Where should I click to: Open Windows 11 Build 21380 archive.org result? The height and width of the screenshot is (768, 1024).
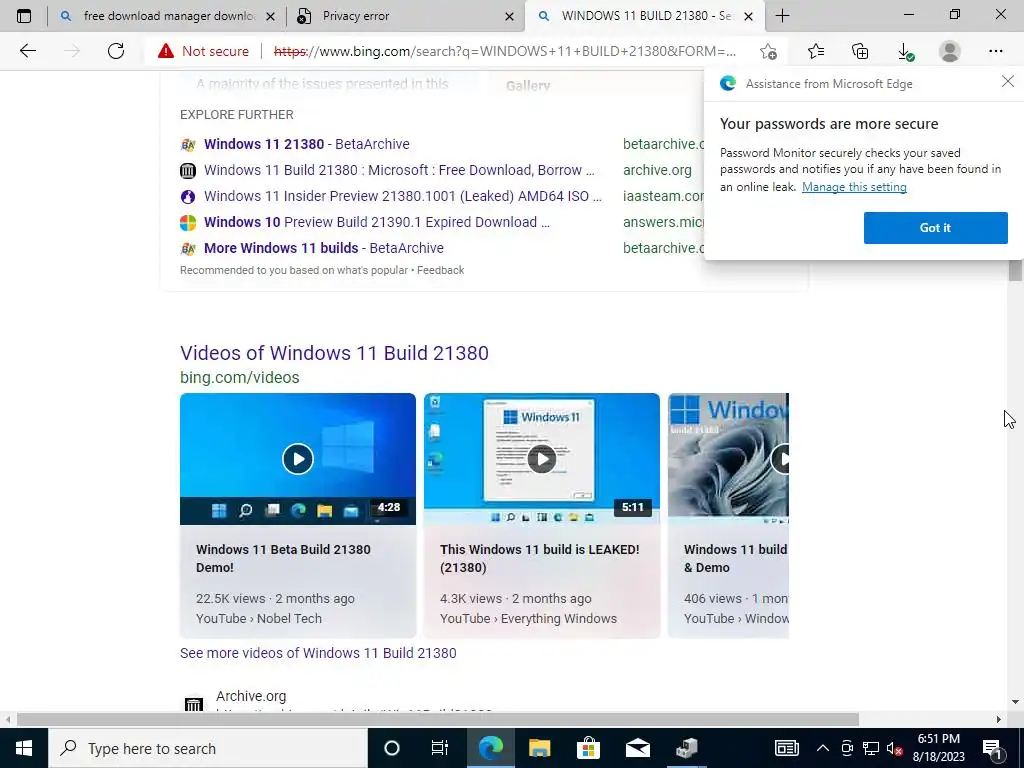click(399, 170)
